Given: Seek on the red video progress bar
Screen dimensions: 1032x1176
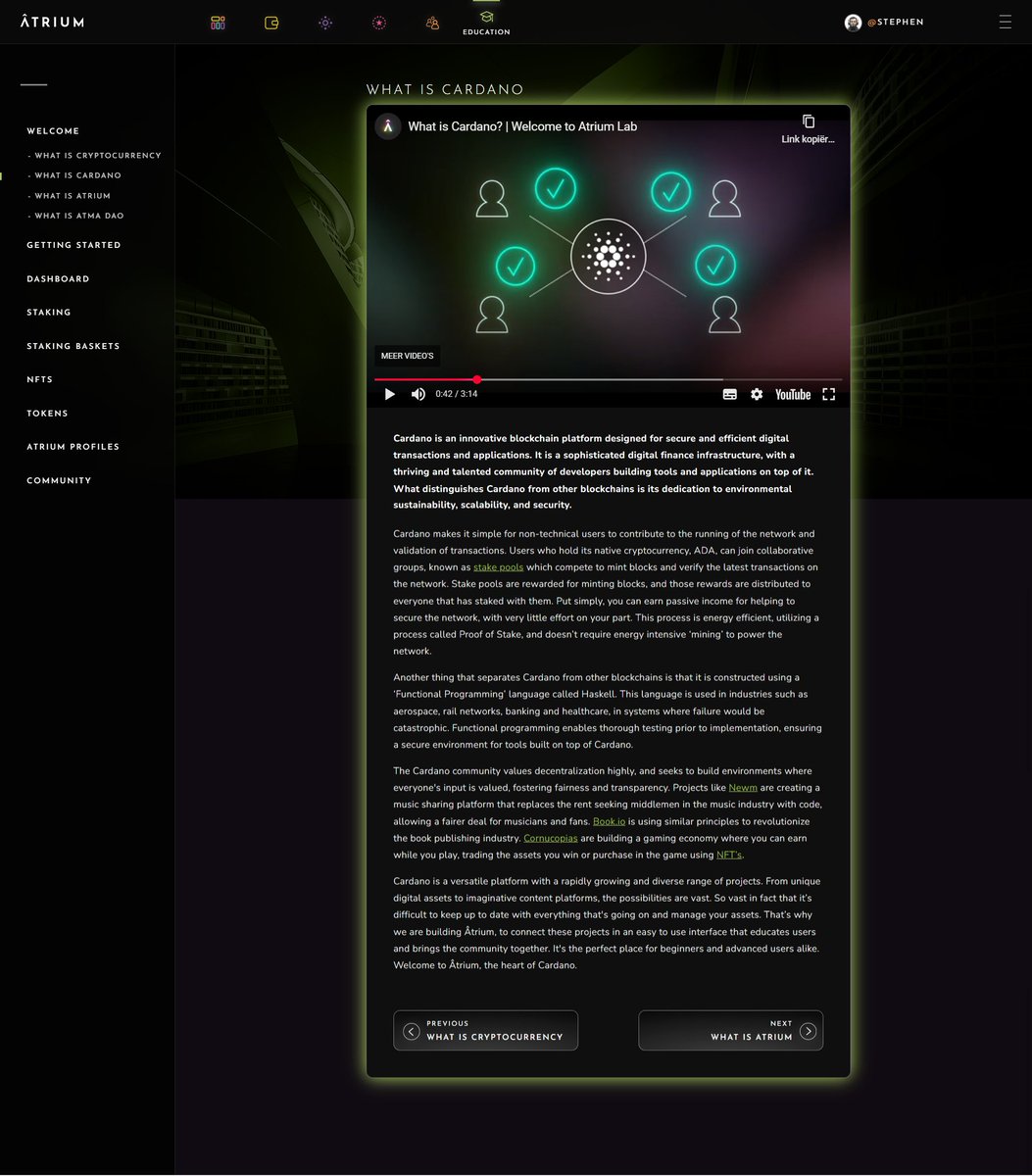Looking at the screenshot, I should (608, 379).
